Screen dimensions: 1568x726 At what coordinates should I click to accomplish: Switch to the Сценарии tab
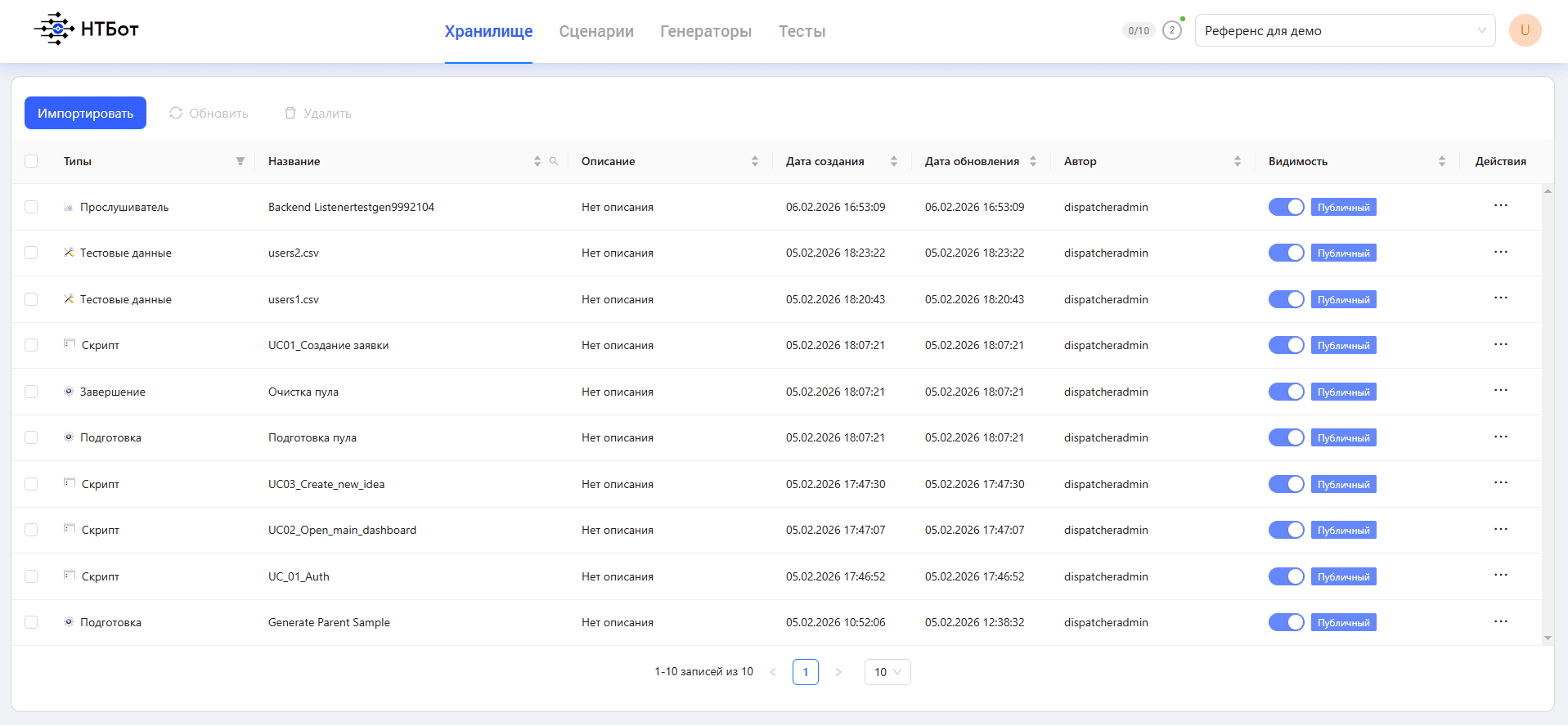(x=596, y=31)
